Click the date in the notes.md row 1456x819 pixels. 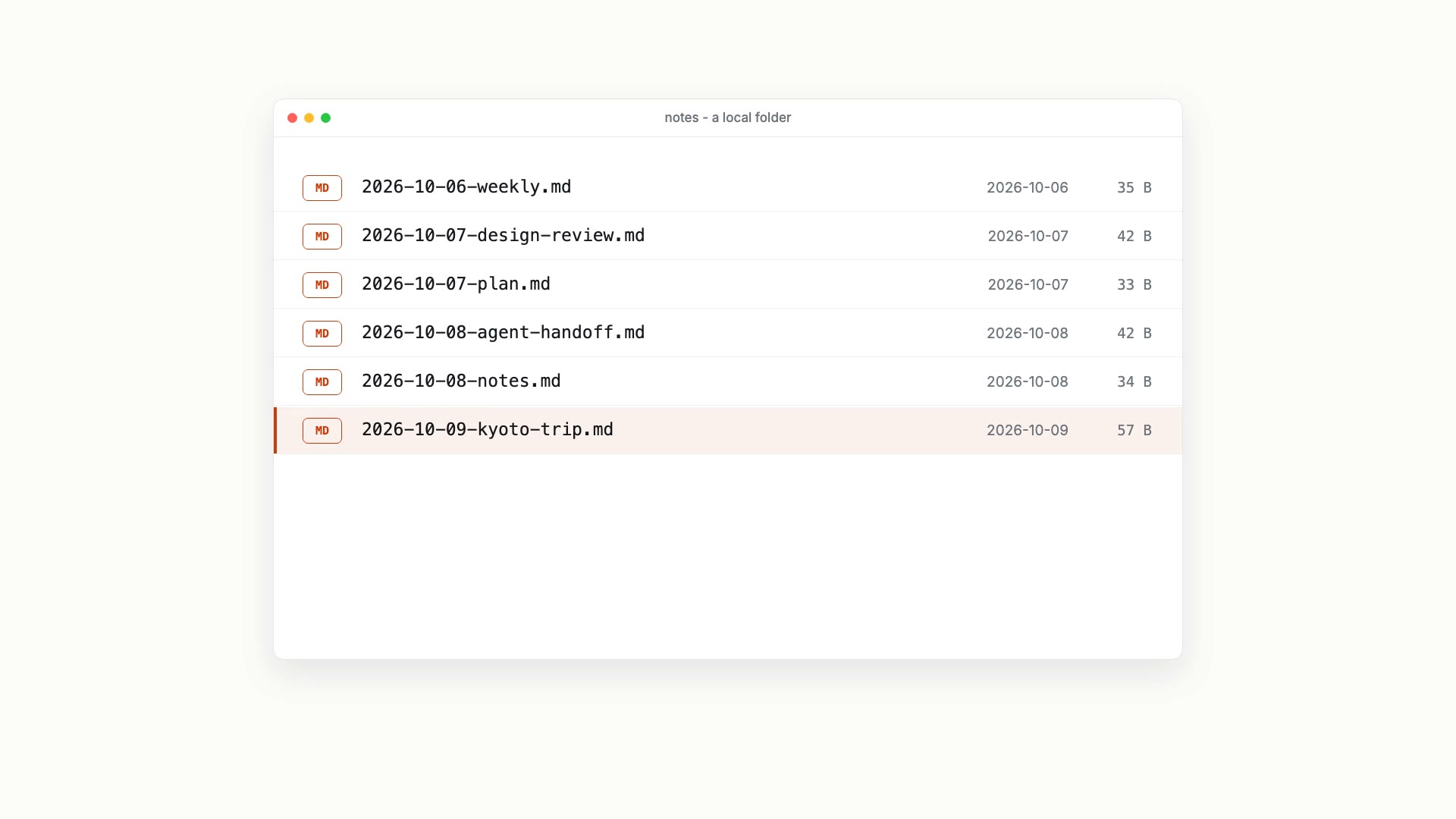tap(1028, 382)
